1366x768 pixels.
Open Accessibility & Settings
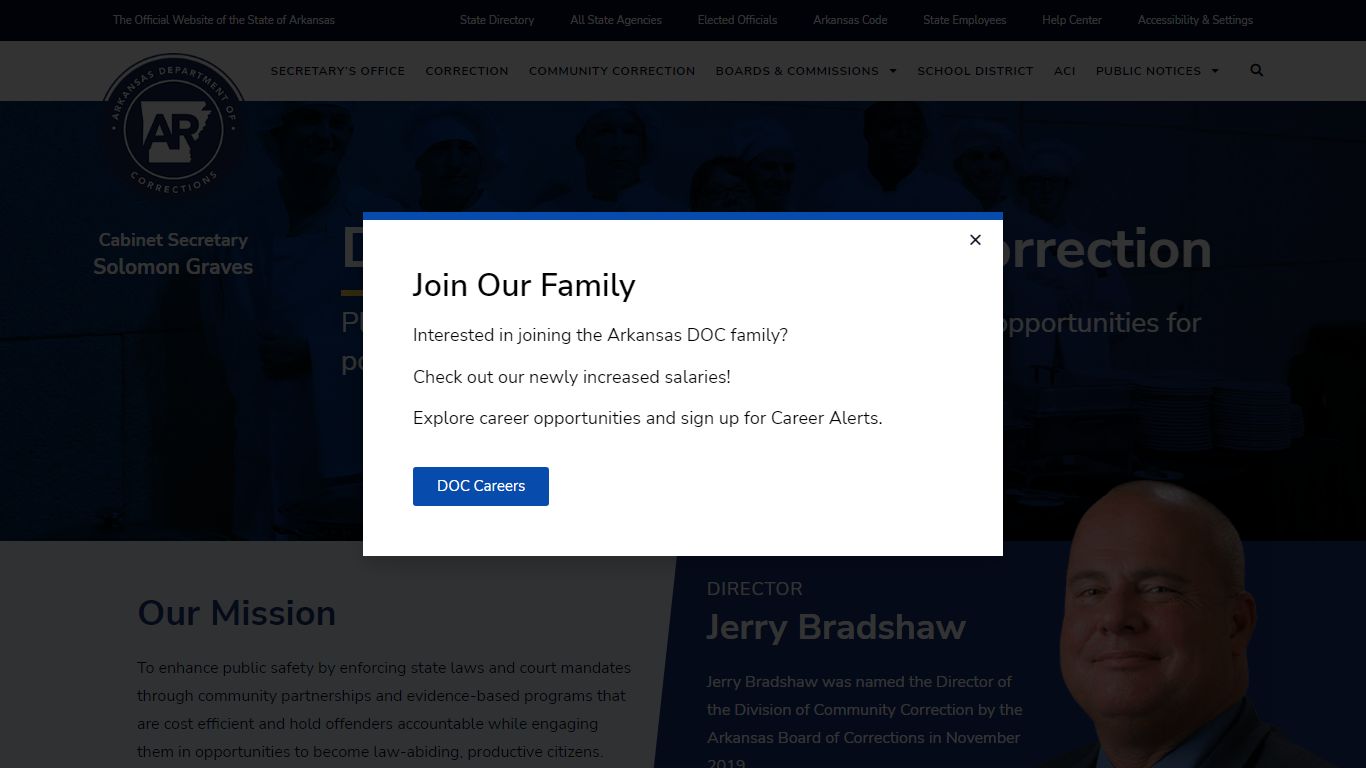tap(1195, 20)
